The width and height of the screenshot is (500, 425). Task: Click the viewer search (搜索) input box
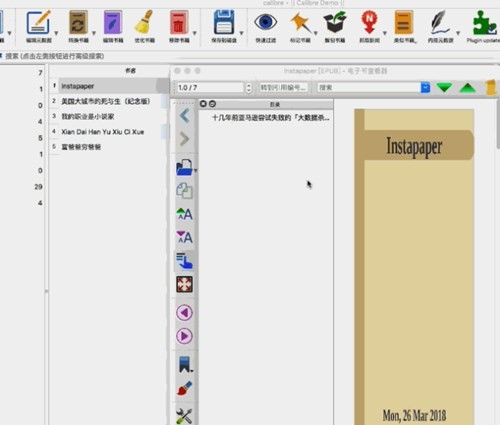pos(369,87)
